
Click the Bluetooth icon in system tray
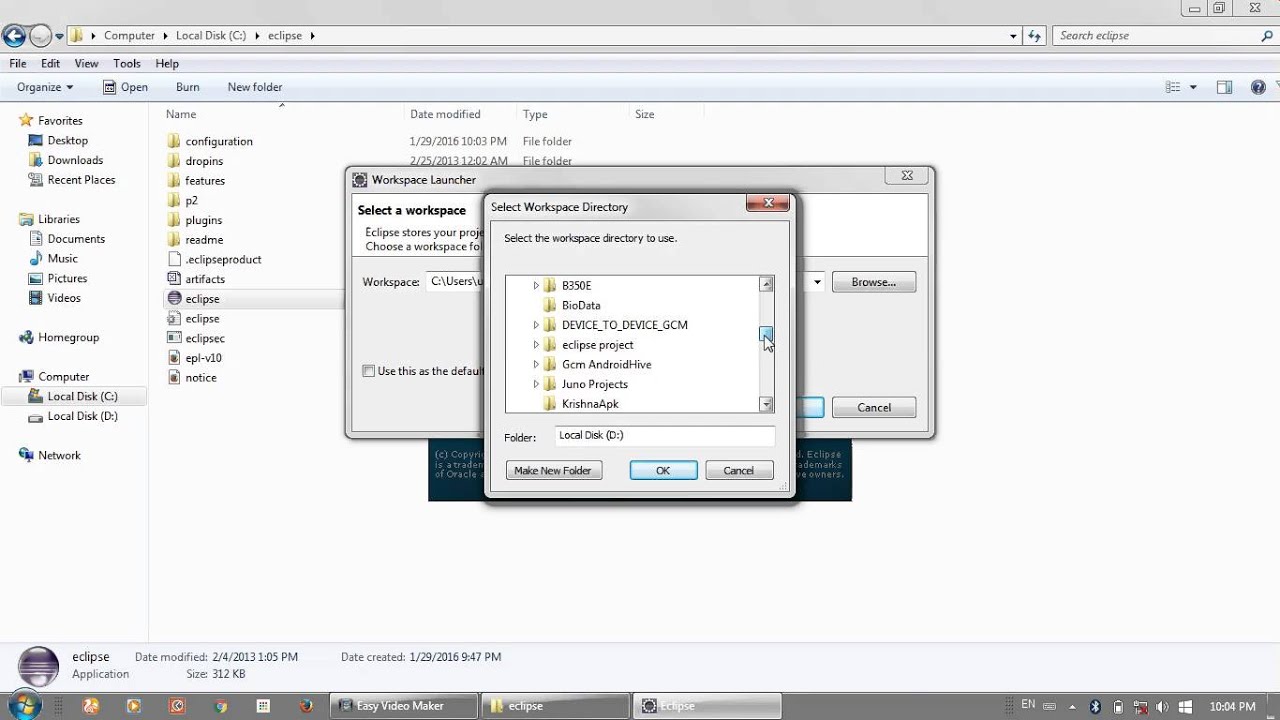pos(1095,706)
